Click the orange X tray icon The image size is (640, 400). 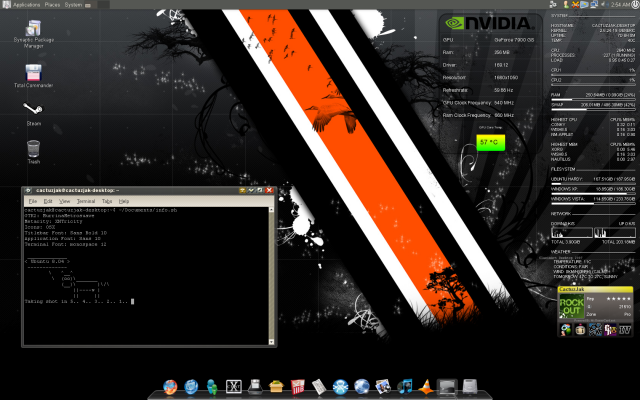[x=575, y=4]
